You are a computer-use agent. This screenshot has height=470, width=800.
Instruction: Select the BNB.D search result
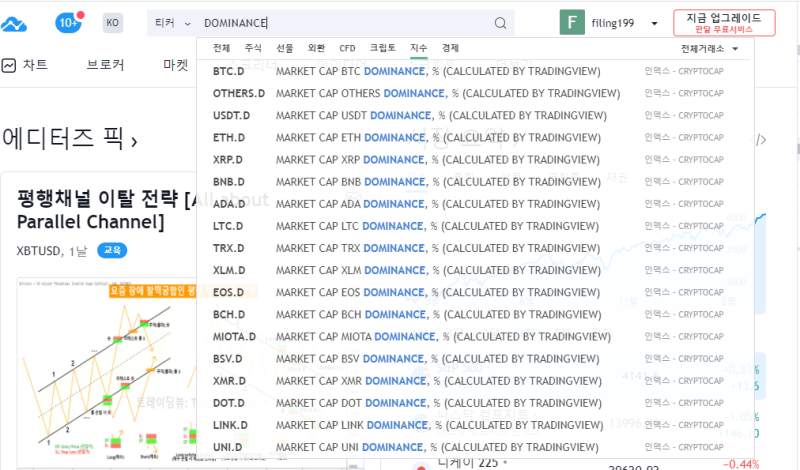pos(474,182)
